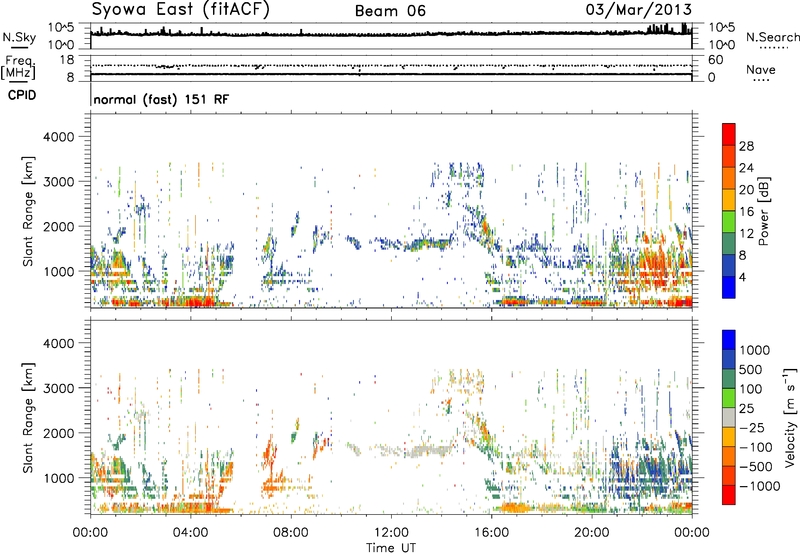Pick Power colorbar segment between 8 and 12
The height and width of the screenshot is (554, 800).
click(x=729, y=244)
